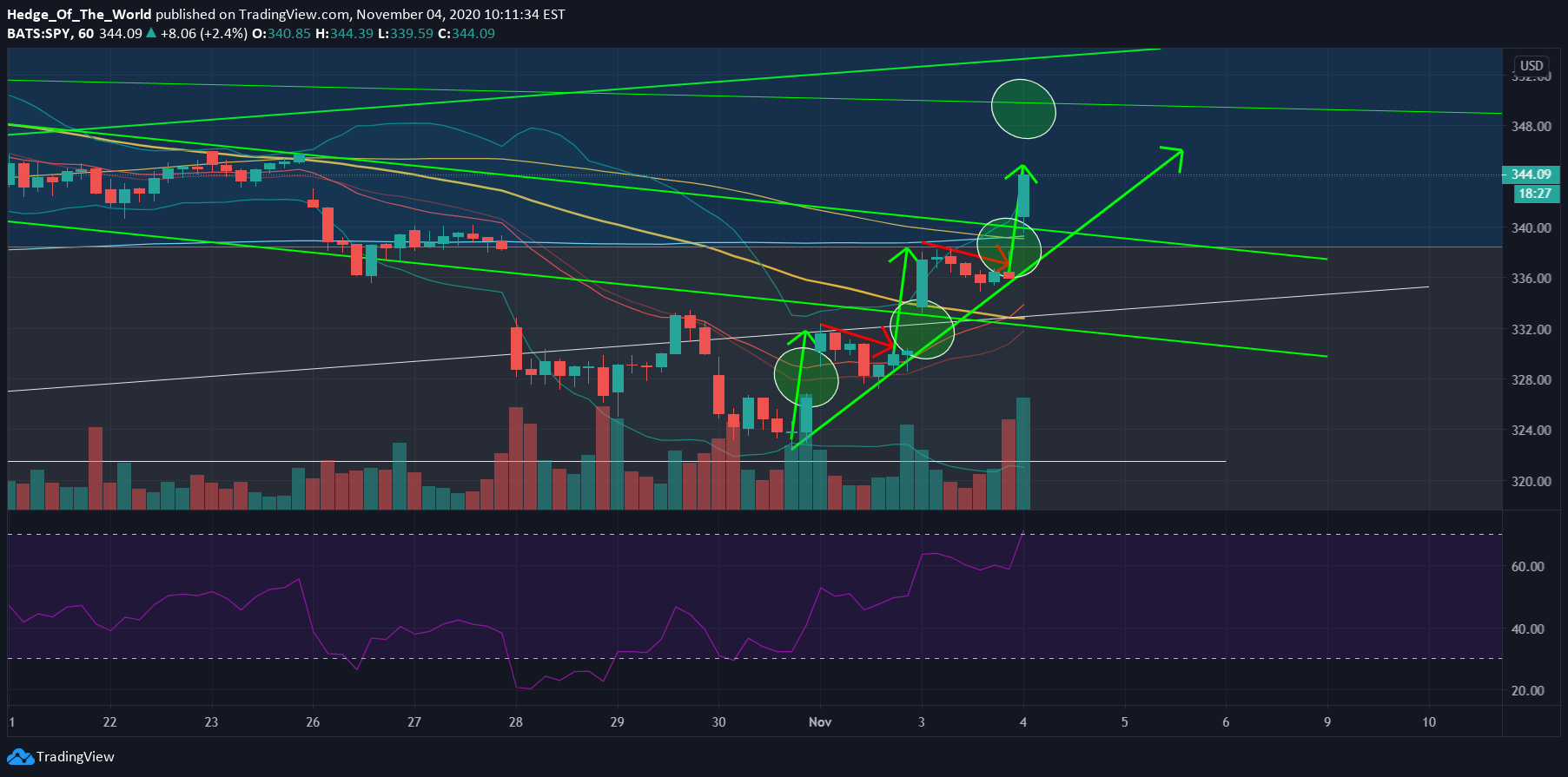1568x777 pixels.
Task: Click the RSI 20.00 axis label
Action: [x=1528, y=691]
